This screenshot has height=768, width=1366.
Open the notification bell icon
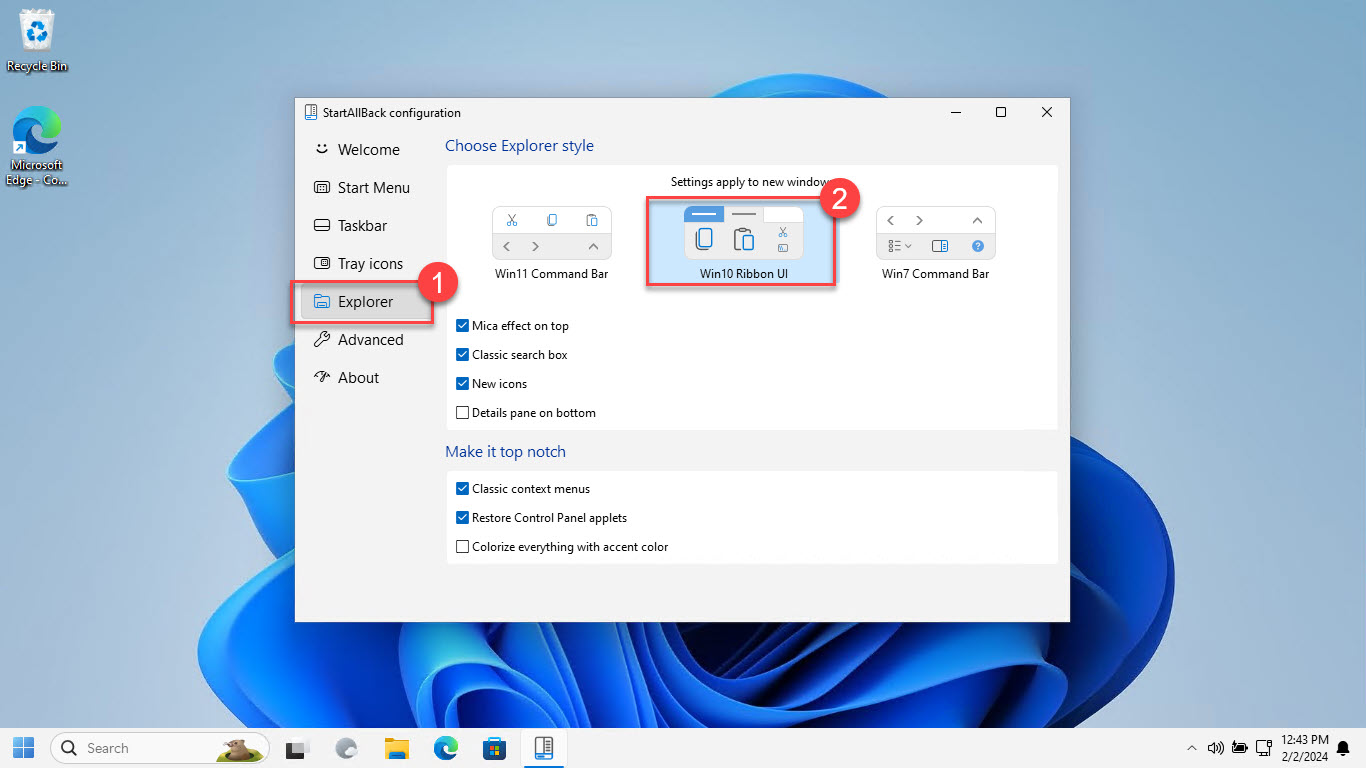tap(1343, 747)
